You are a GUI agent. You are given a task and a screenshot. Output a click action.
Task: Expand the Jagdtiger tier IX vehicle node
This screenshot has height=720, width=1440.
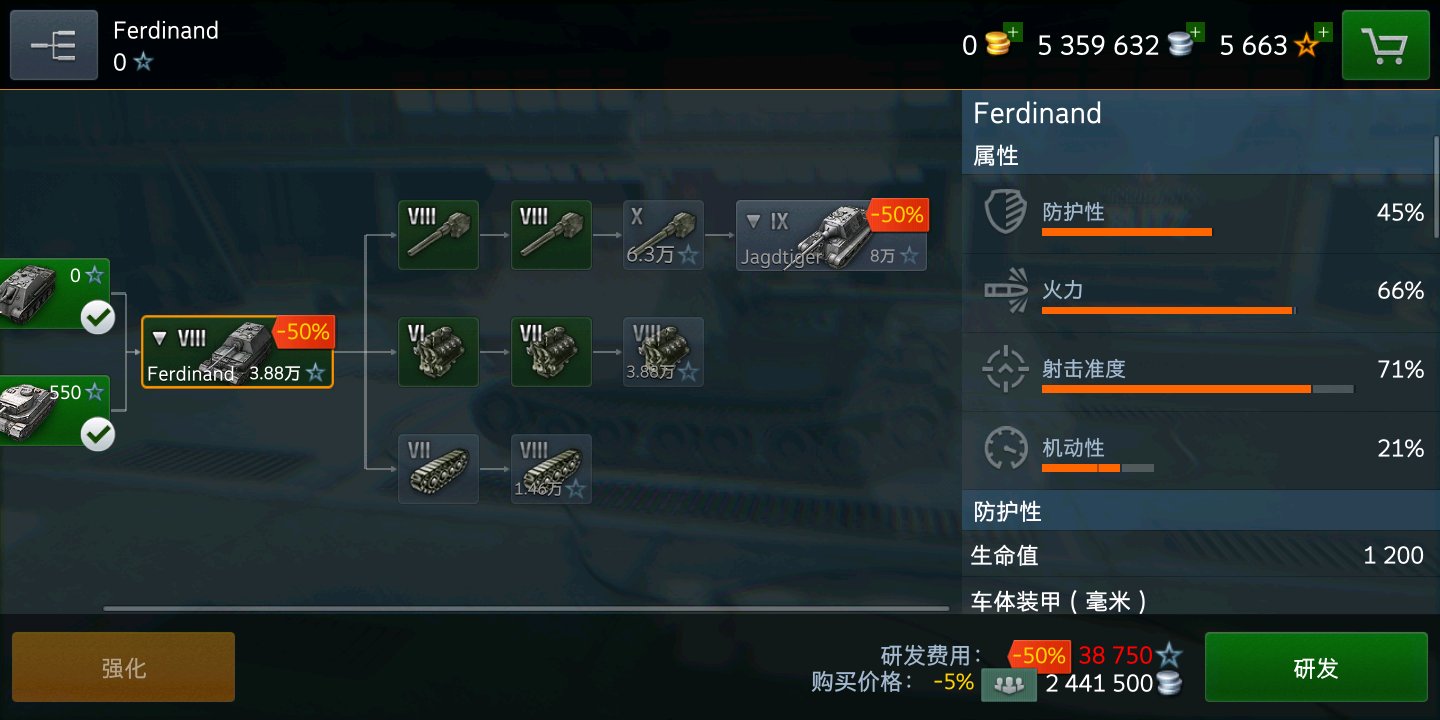754,222
